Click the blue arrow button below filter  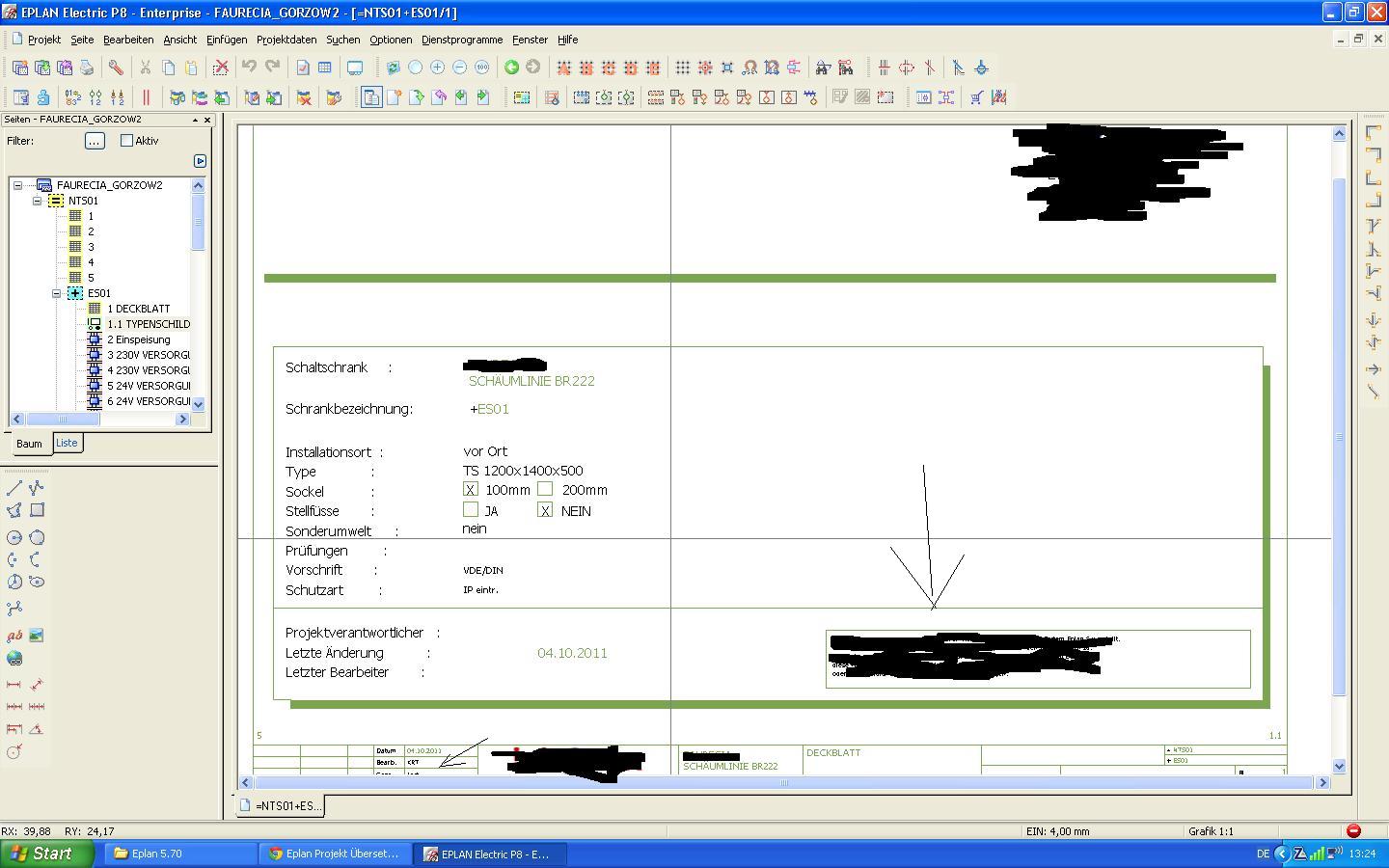201,161
